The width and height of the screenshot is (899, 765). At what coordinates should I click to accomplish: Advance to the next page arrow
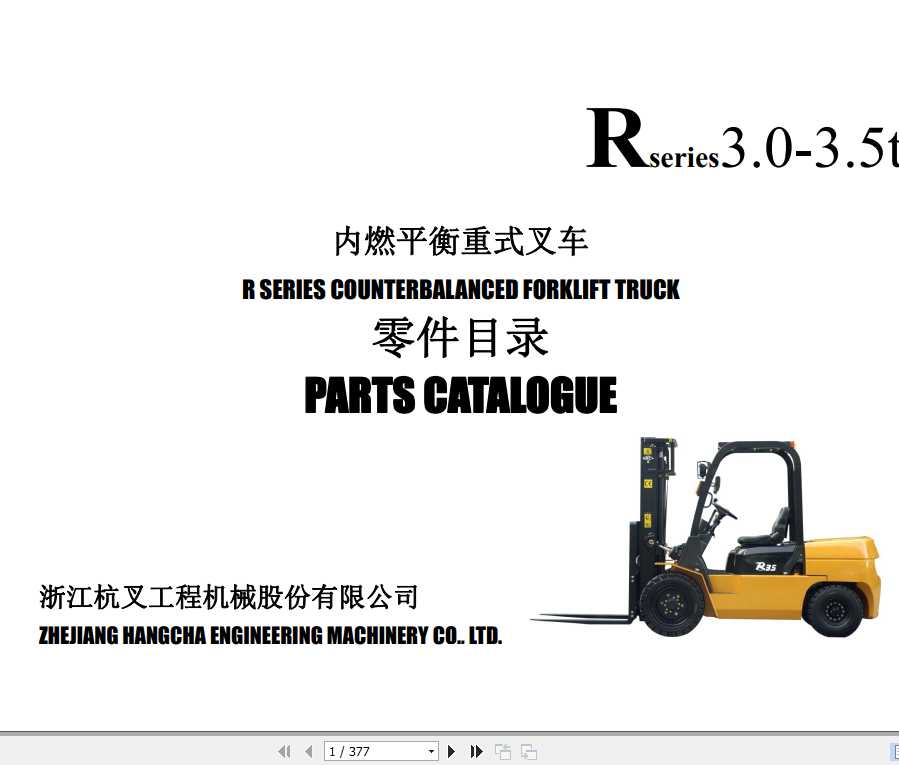coord(452,751)
